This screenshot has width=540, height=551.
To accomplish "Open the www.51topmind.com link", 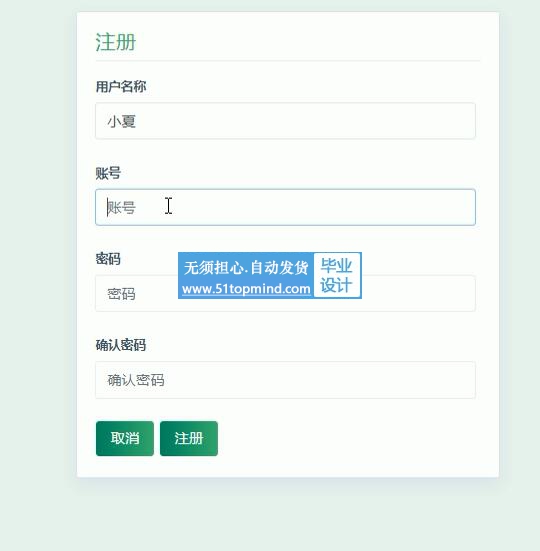I will pos(246,289).
